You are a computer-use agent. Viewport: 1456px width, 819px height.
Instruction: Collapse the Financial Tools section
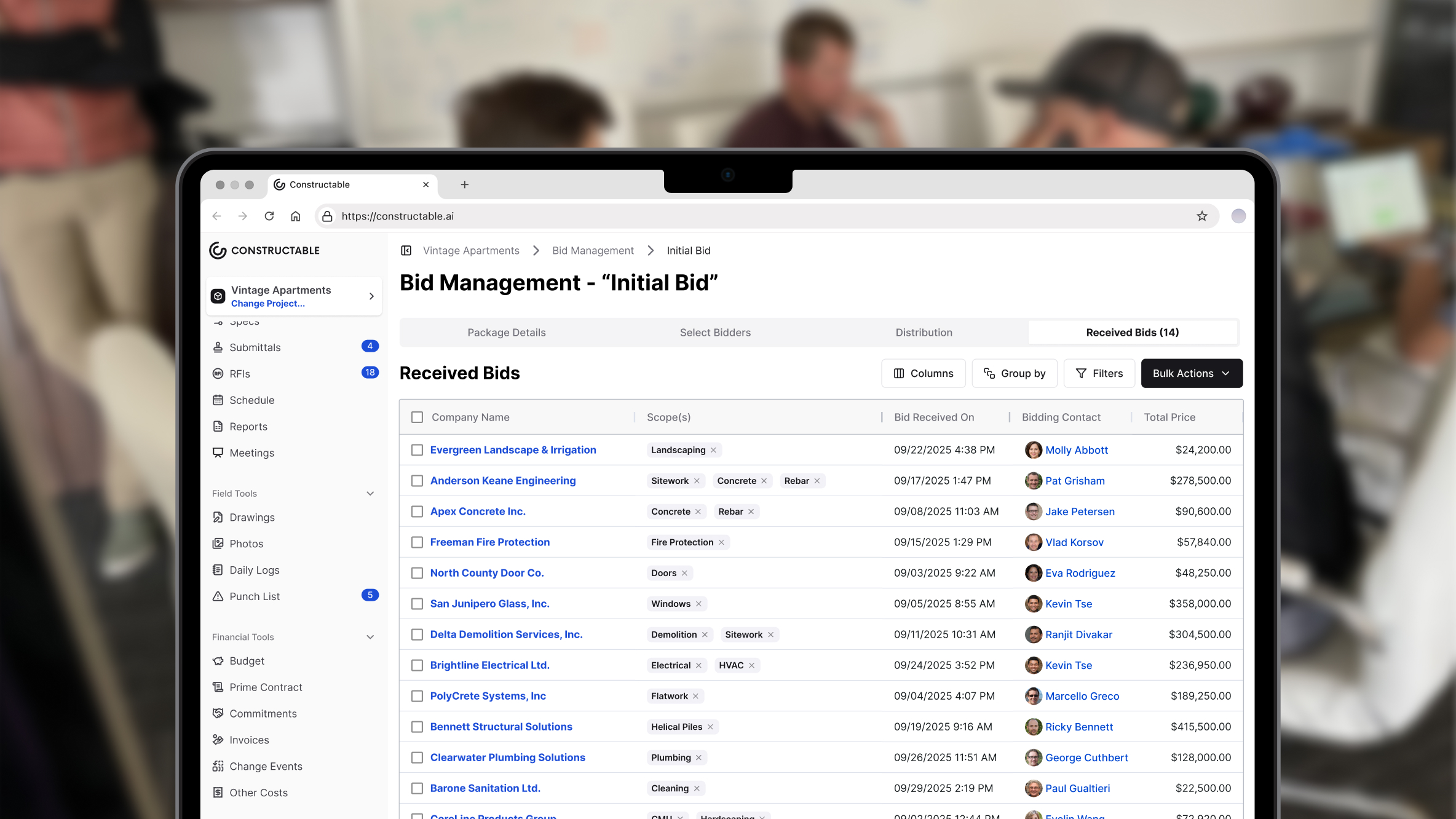pos(370,637)
